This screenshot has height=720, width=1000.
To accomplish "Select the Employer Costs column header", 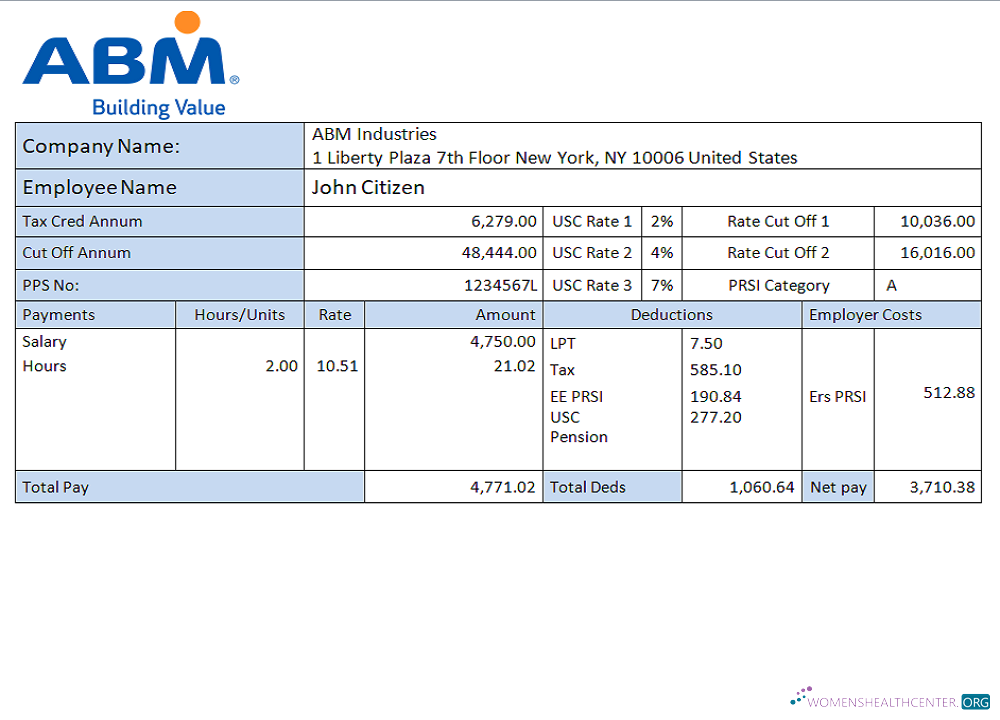I will 865,314.
